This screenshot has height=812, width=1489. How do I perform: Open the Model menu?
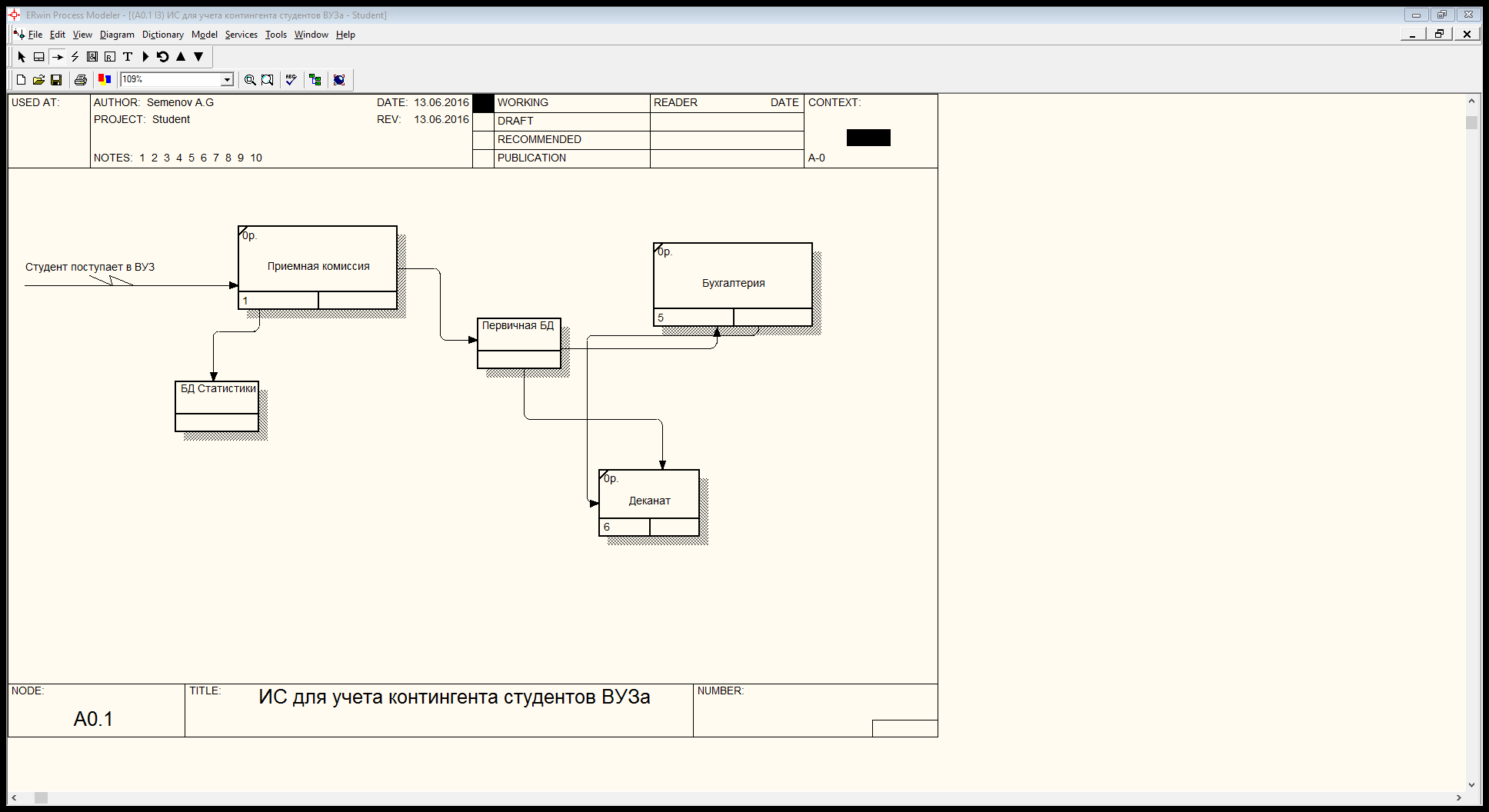click(205, 35)
